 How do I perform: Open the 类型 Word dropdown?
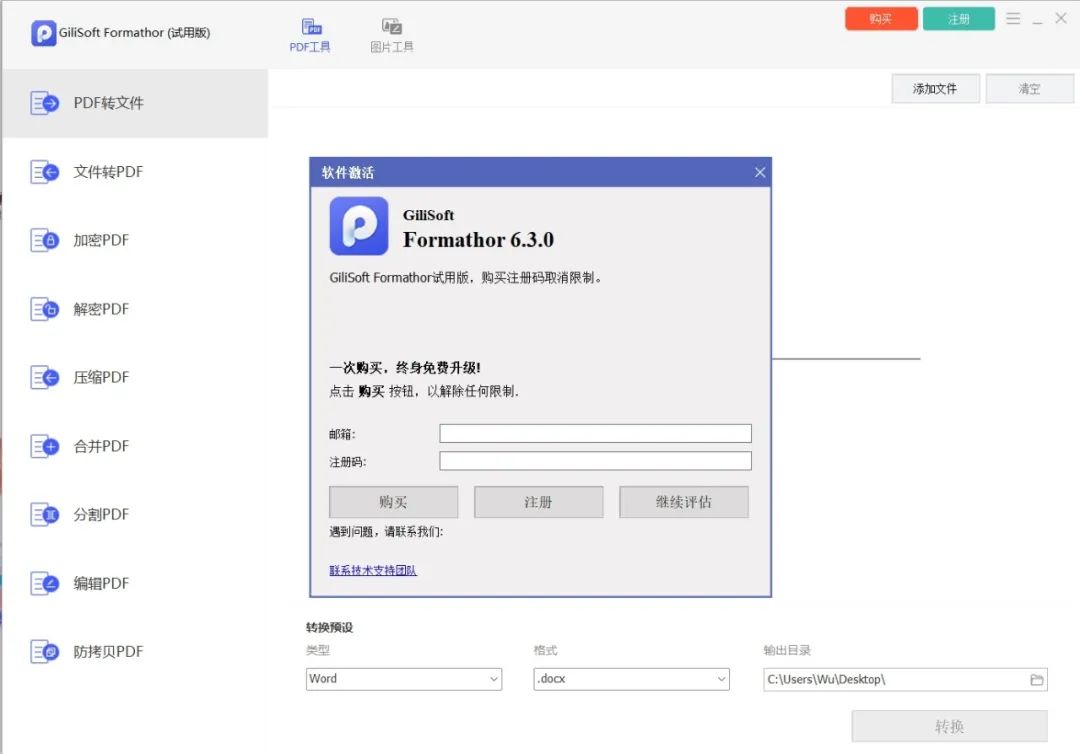click(404, 679)
